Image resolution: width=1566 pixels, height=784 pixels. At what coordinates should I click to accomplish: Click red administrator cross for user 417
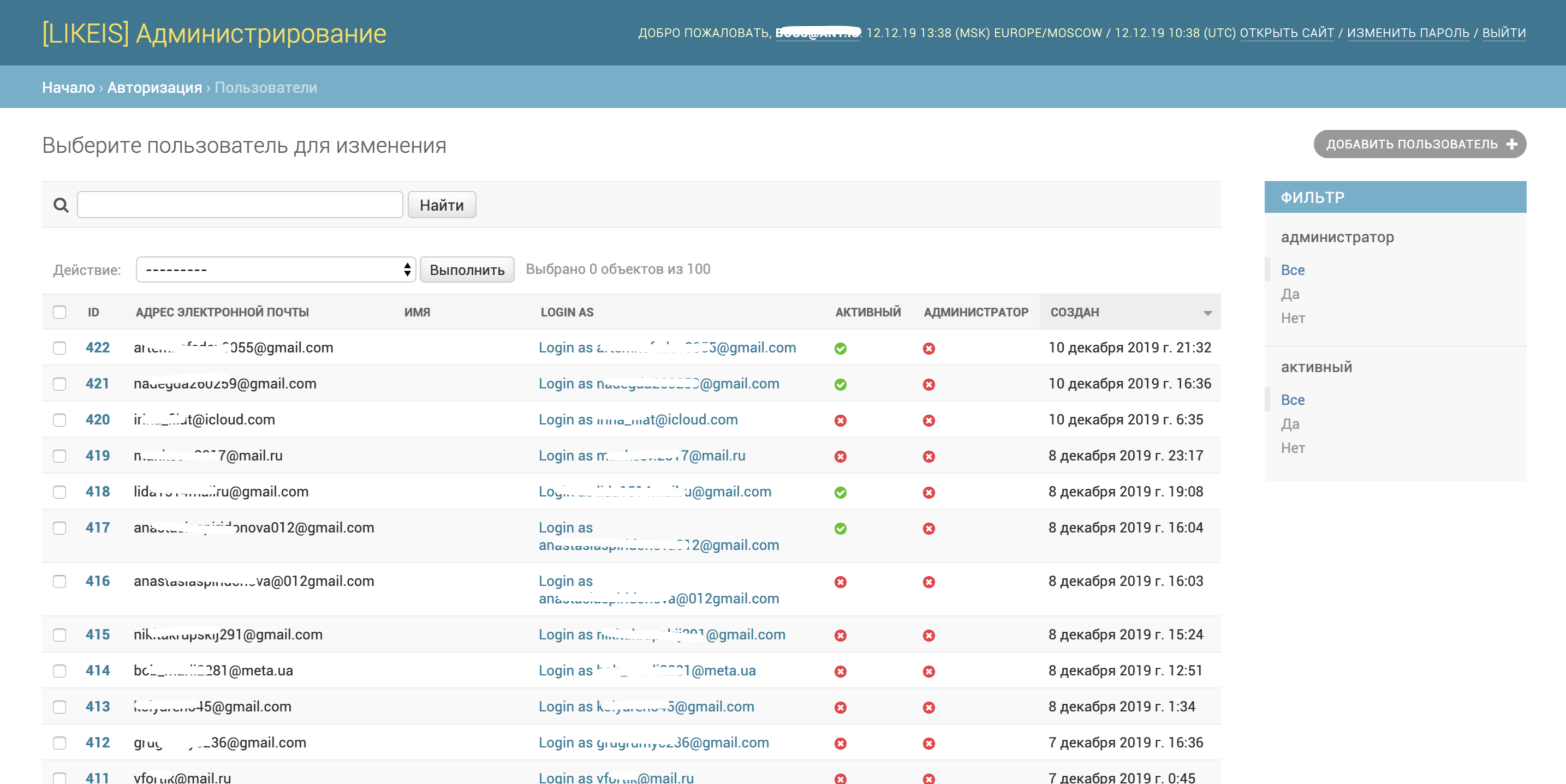928,528
